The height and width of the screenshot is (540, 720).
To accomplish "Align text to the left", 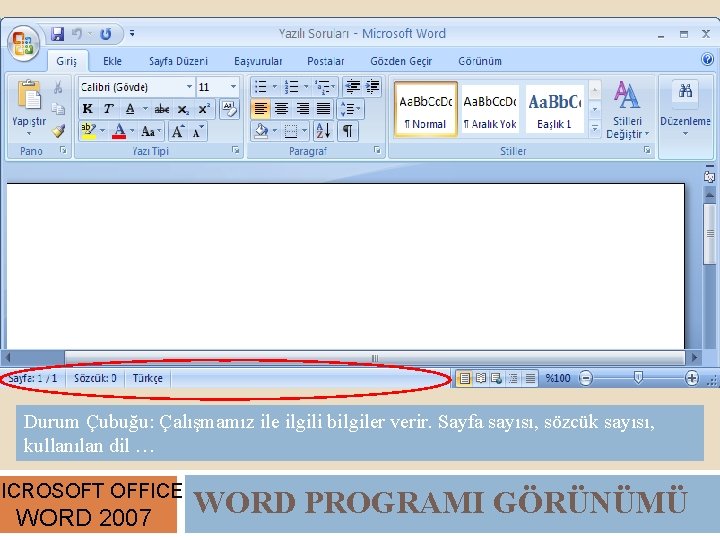I will [x=260, y=109].
